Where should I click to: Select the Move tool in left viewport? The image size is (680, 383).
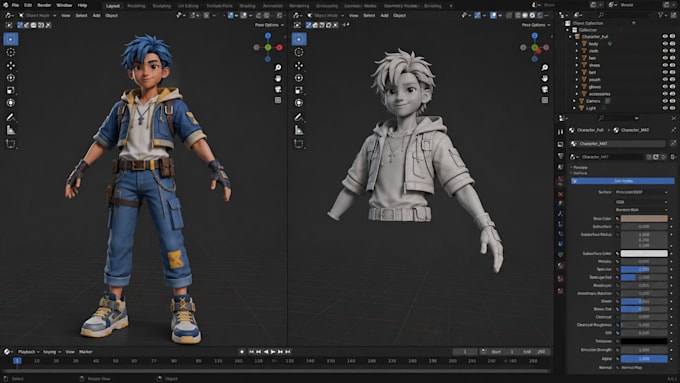coord(11,65)
